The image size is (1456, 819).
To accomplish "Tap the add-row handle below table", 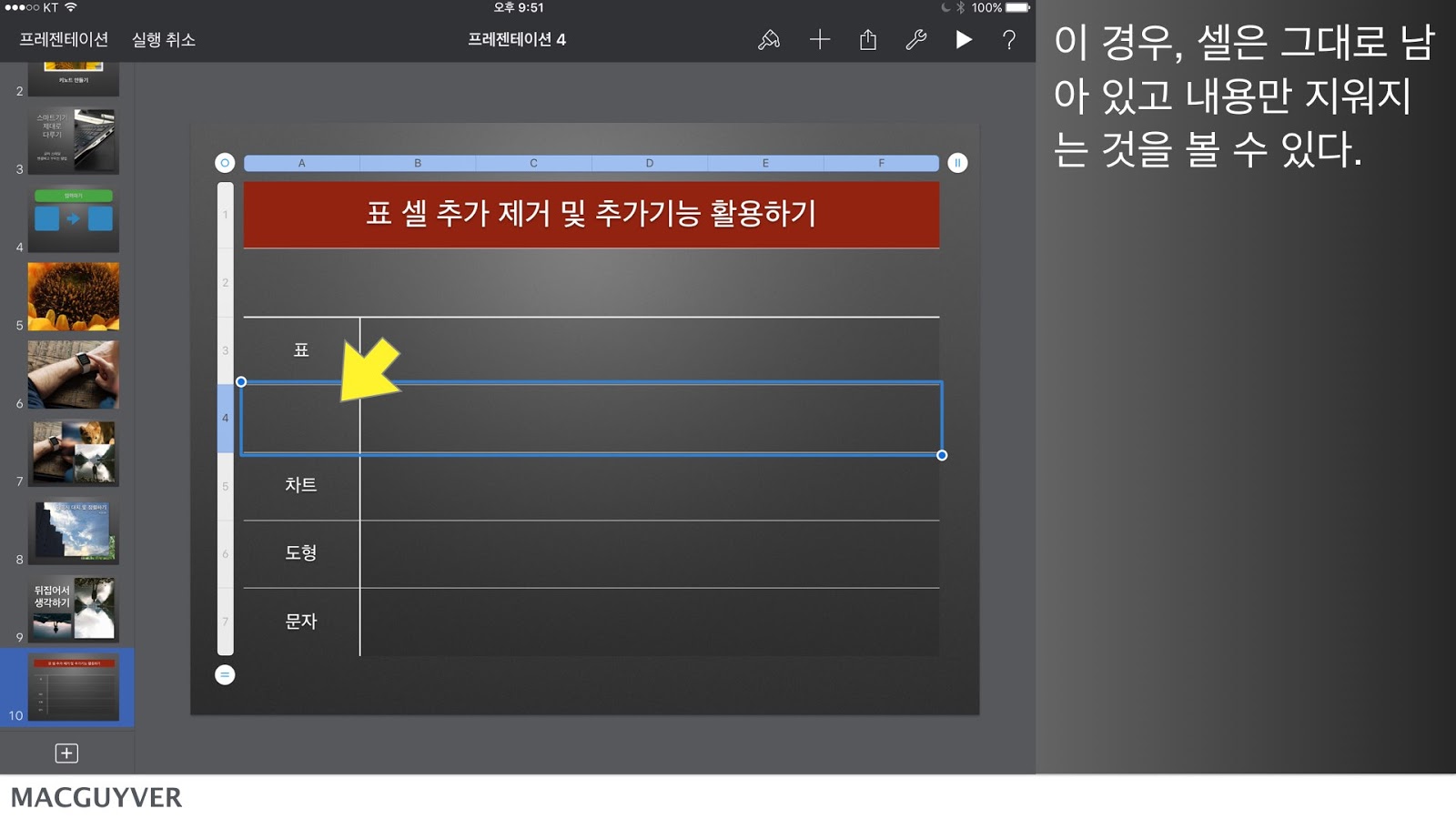I will [x=225, y=674].
